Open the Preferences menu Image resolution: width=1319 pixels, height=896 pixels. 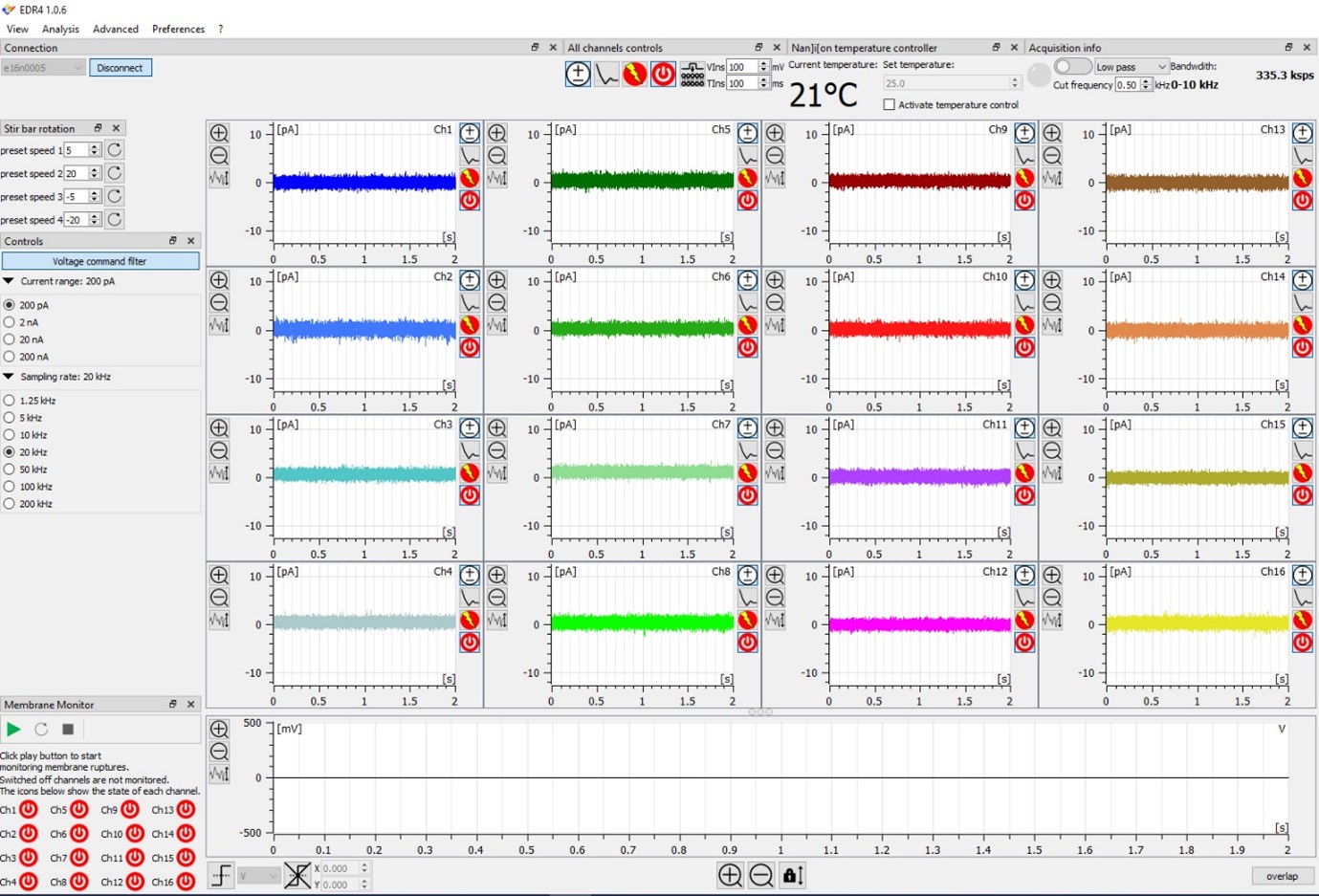click(x=178, y=29)
